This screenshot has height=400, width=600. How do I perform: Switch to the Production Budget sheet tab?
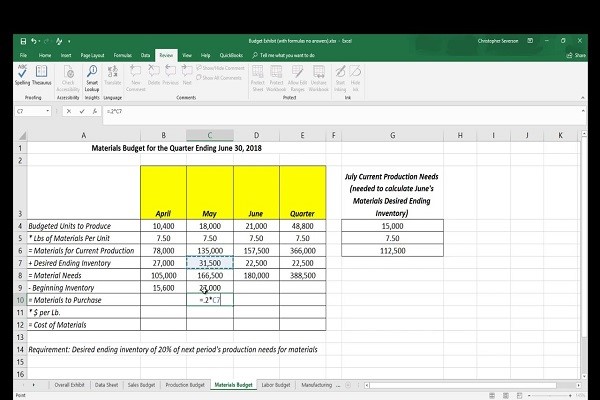[x=184, y=384]
